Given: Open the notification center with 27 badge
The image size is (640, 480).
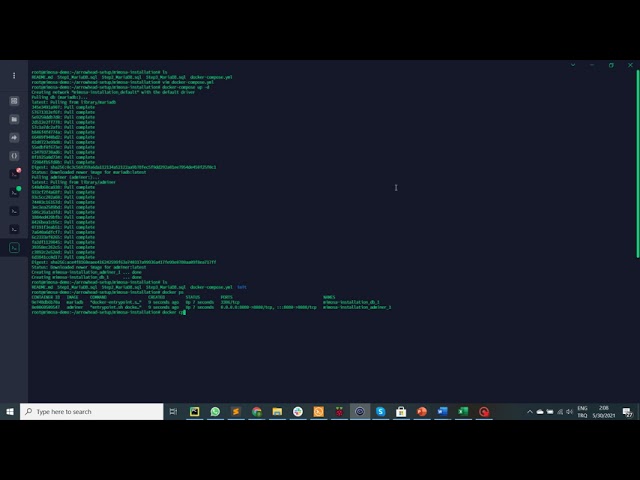Looking at the screenshot, I should tap(627, 412).
